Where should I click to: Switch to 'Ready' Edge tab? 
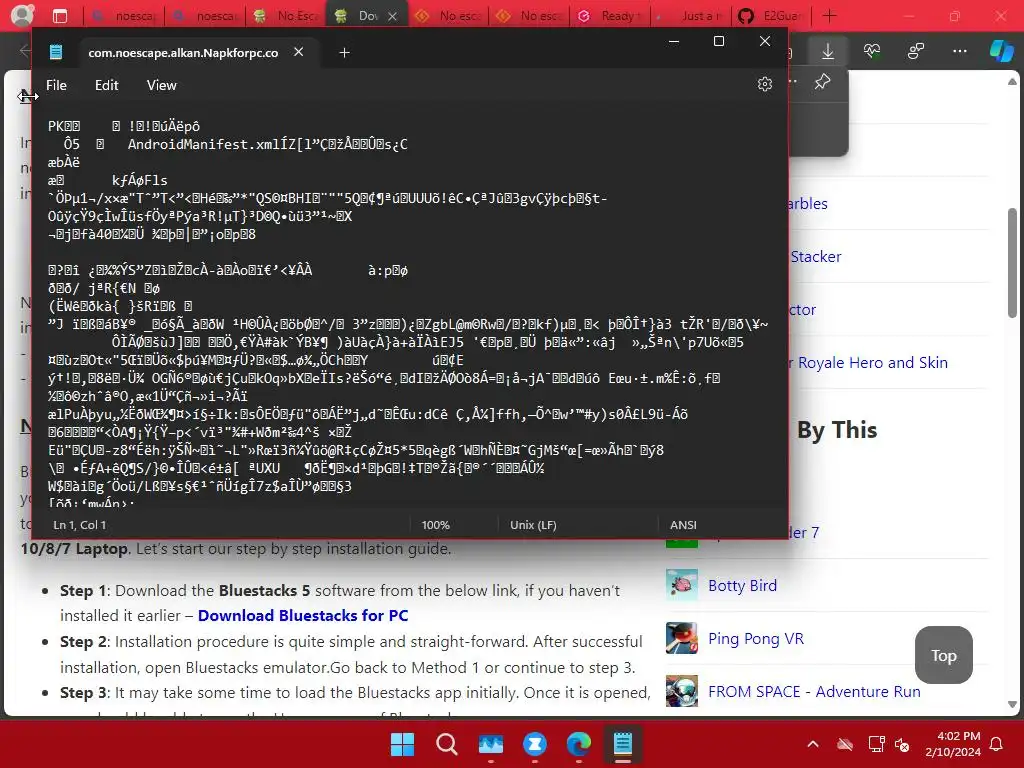(610, 16)
